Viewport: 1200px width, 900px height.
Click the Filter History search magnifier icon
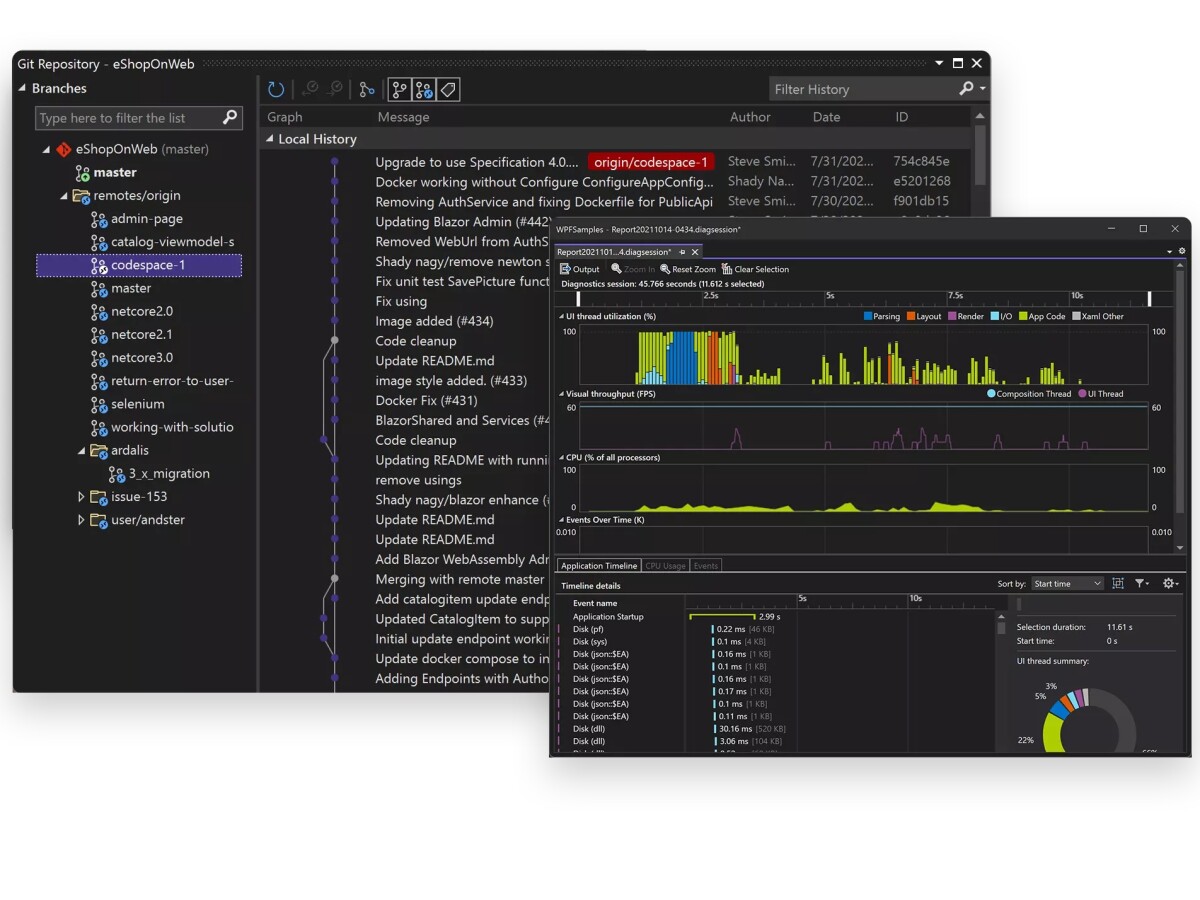pos(966,89)
